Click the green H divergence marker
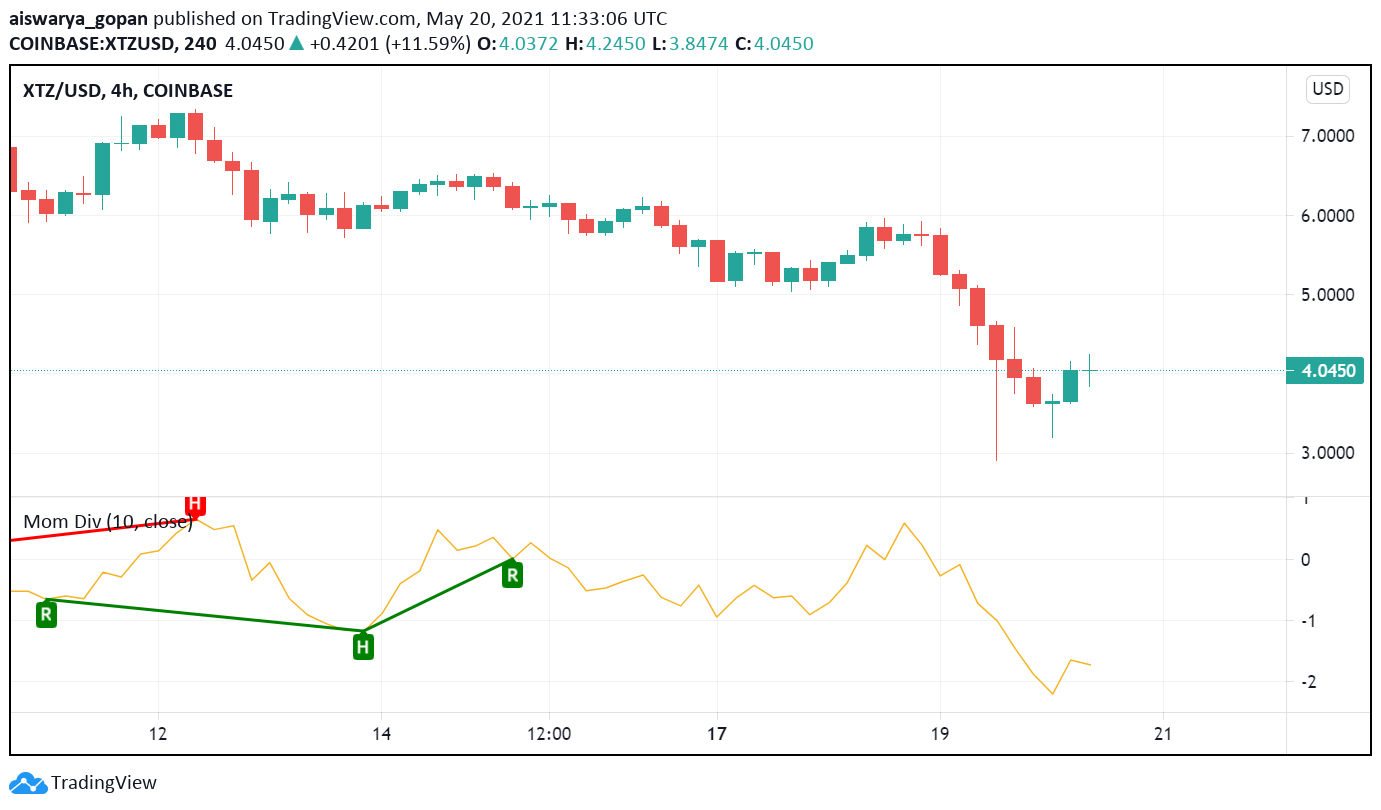 [x=363, y=647]
